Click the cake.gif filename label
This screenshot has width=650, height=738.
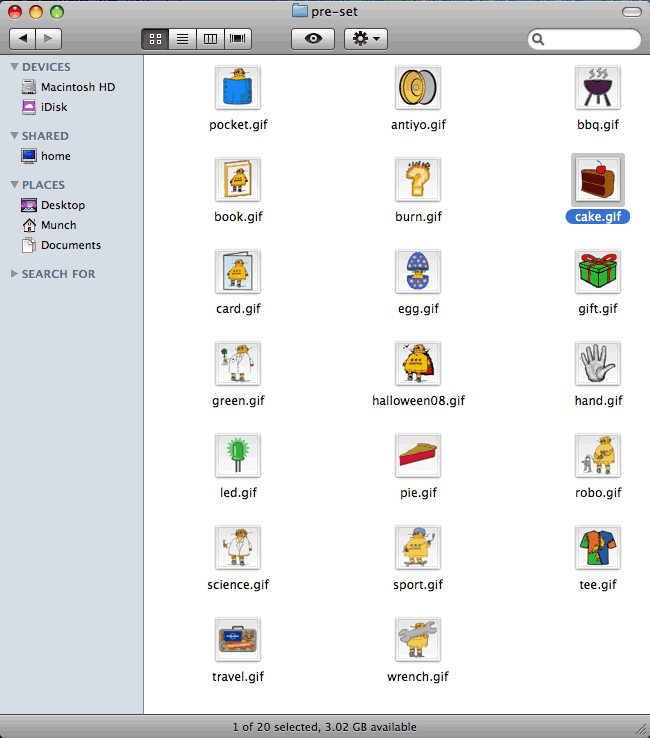598,217
